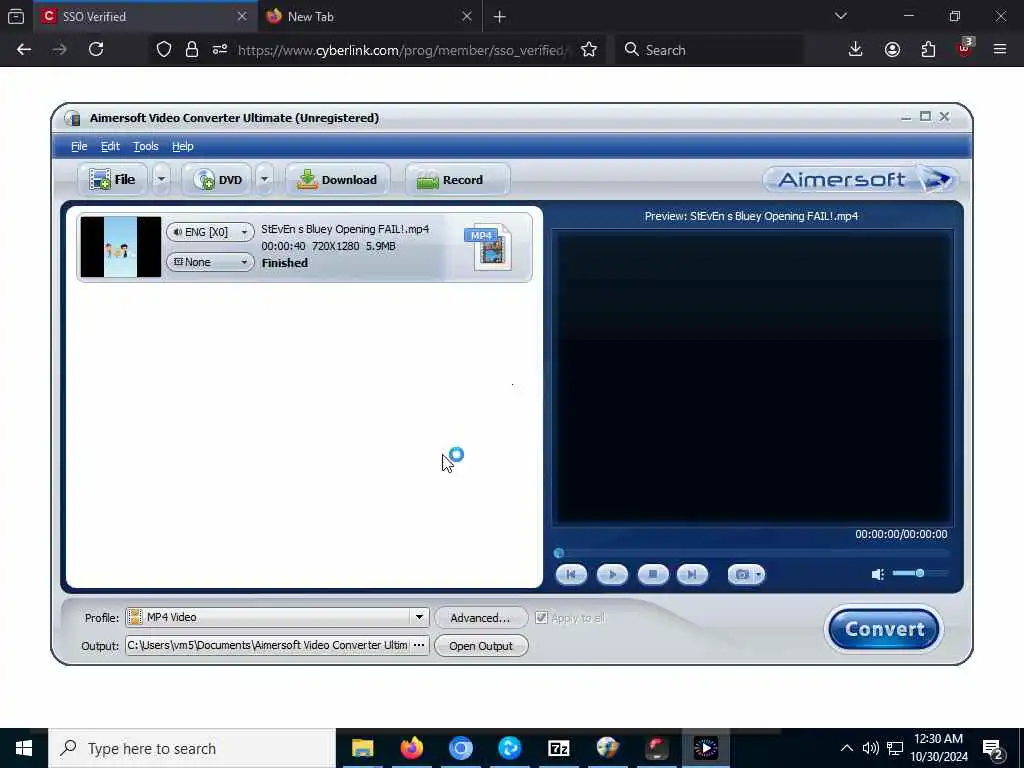Click the MP4 output format icon
Viewport: 1024px width, 768px height.
click(488, 247)
